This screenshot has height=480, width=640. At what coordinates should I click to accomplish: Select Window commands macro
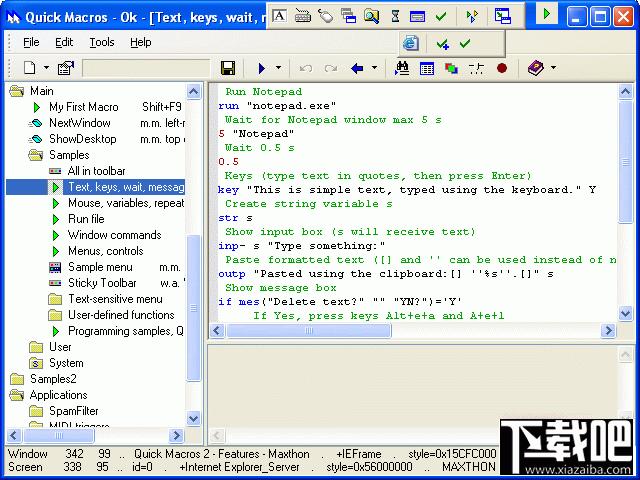click(114, 235)
